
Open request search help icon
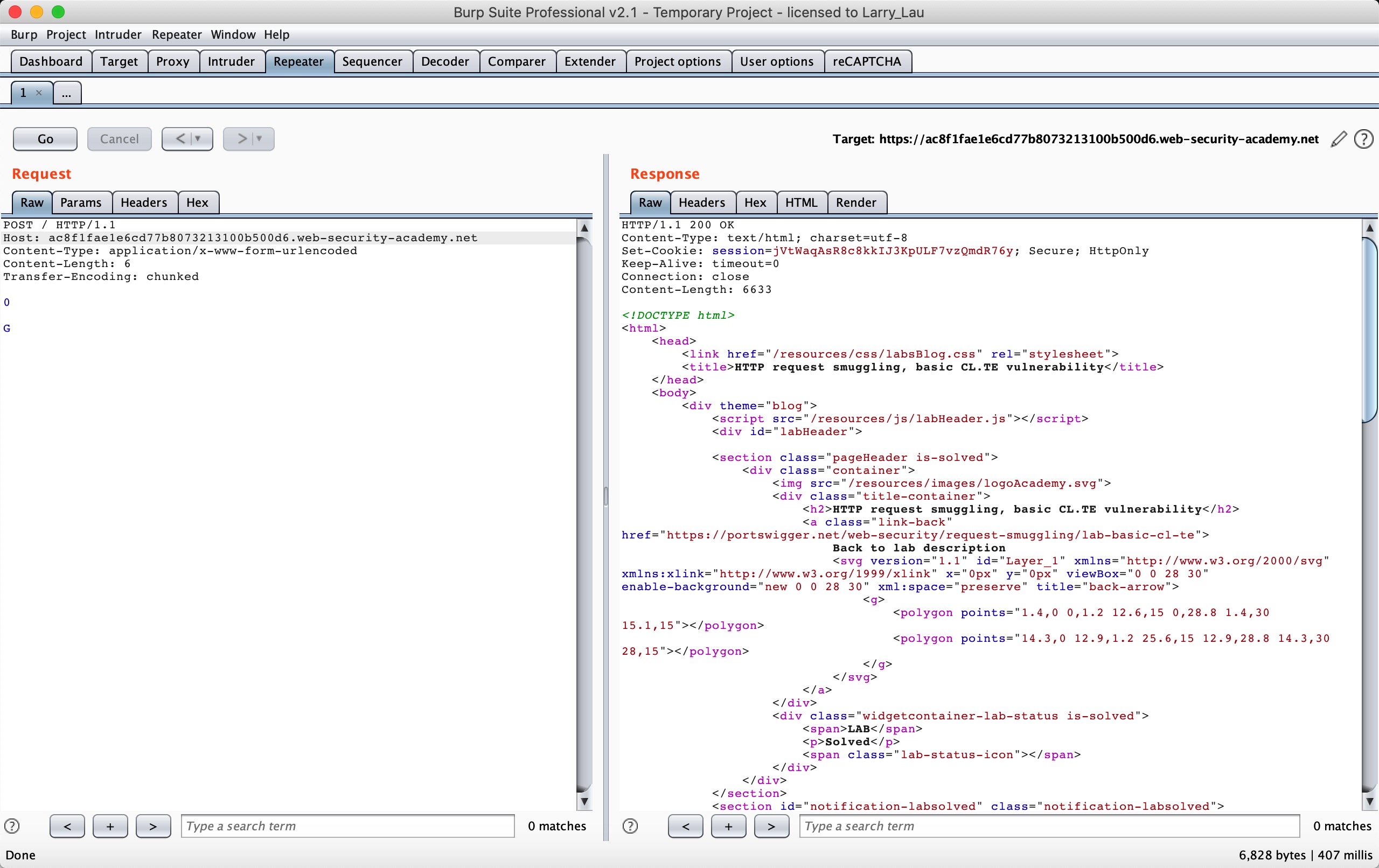click(x=12, y=825)
